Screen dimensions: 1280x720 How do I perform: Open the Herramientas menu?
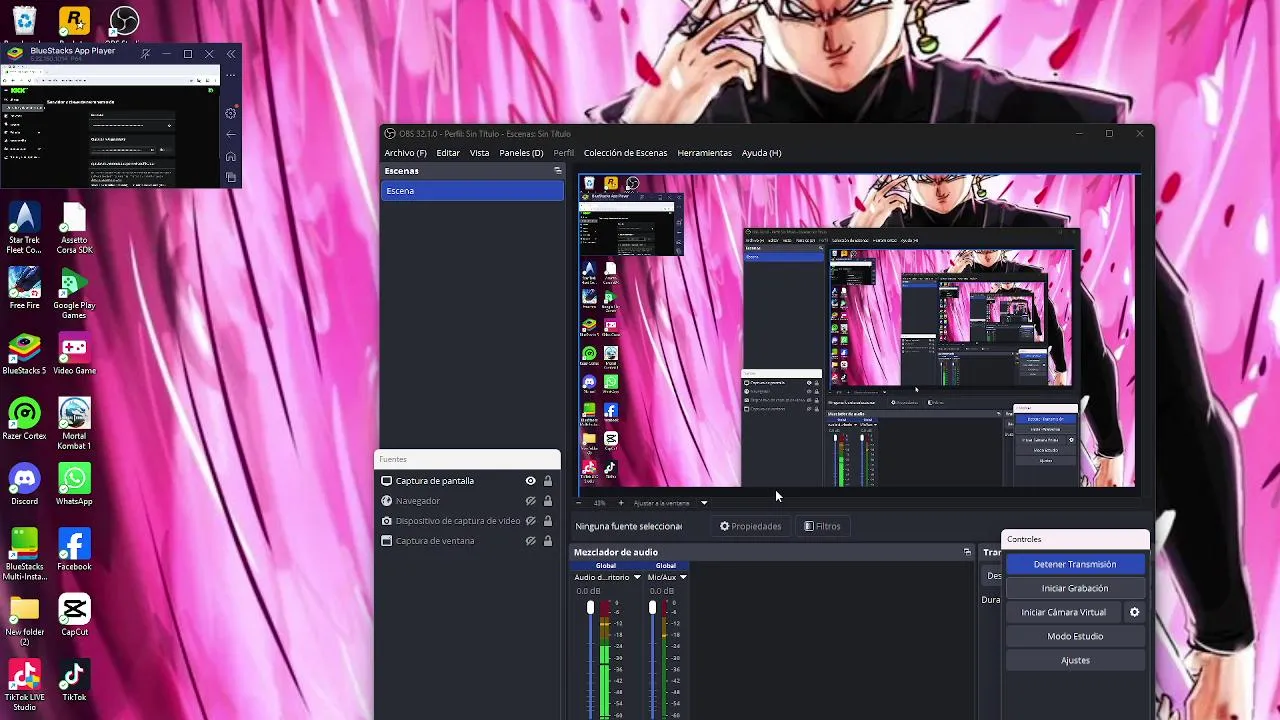[x=704, y=153]
